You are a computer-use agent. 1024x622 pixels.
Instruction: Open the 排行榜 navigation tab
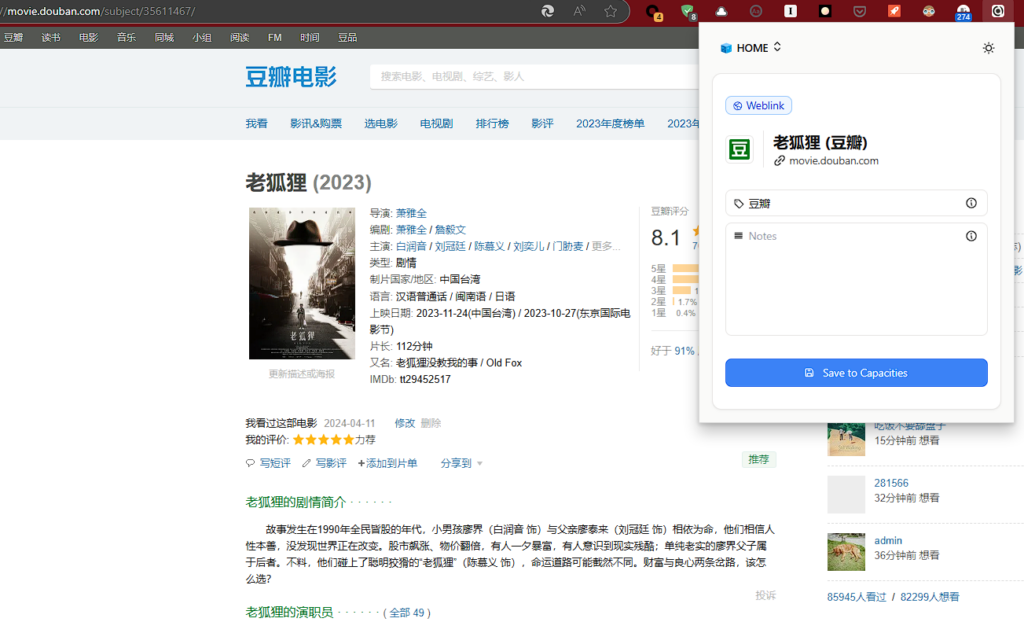(491, 123)
